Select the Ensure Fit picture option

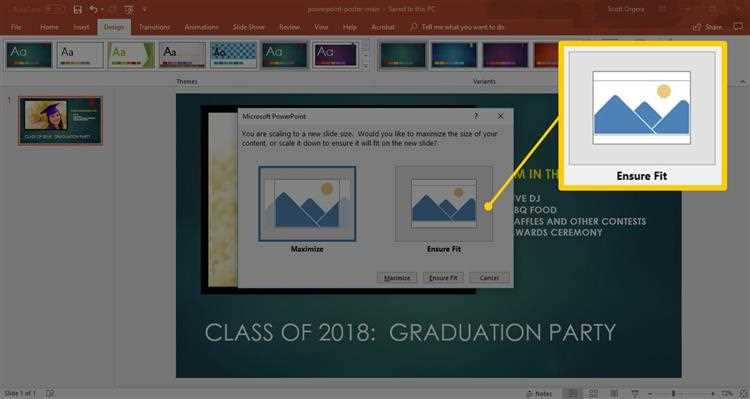444,204
